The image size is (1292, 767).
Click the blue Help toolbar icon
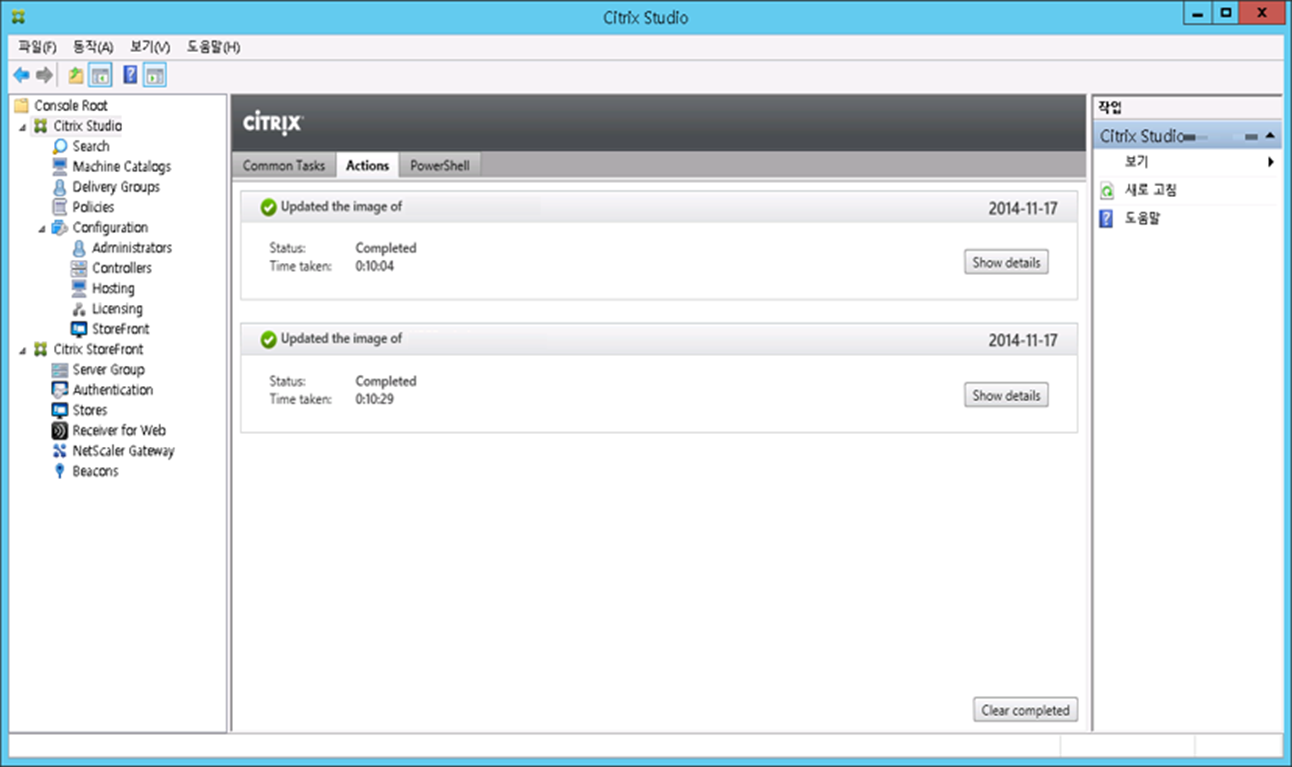pos(130,75)
